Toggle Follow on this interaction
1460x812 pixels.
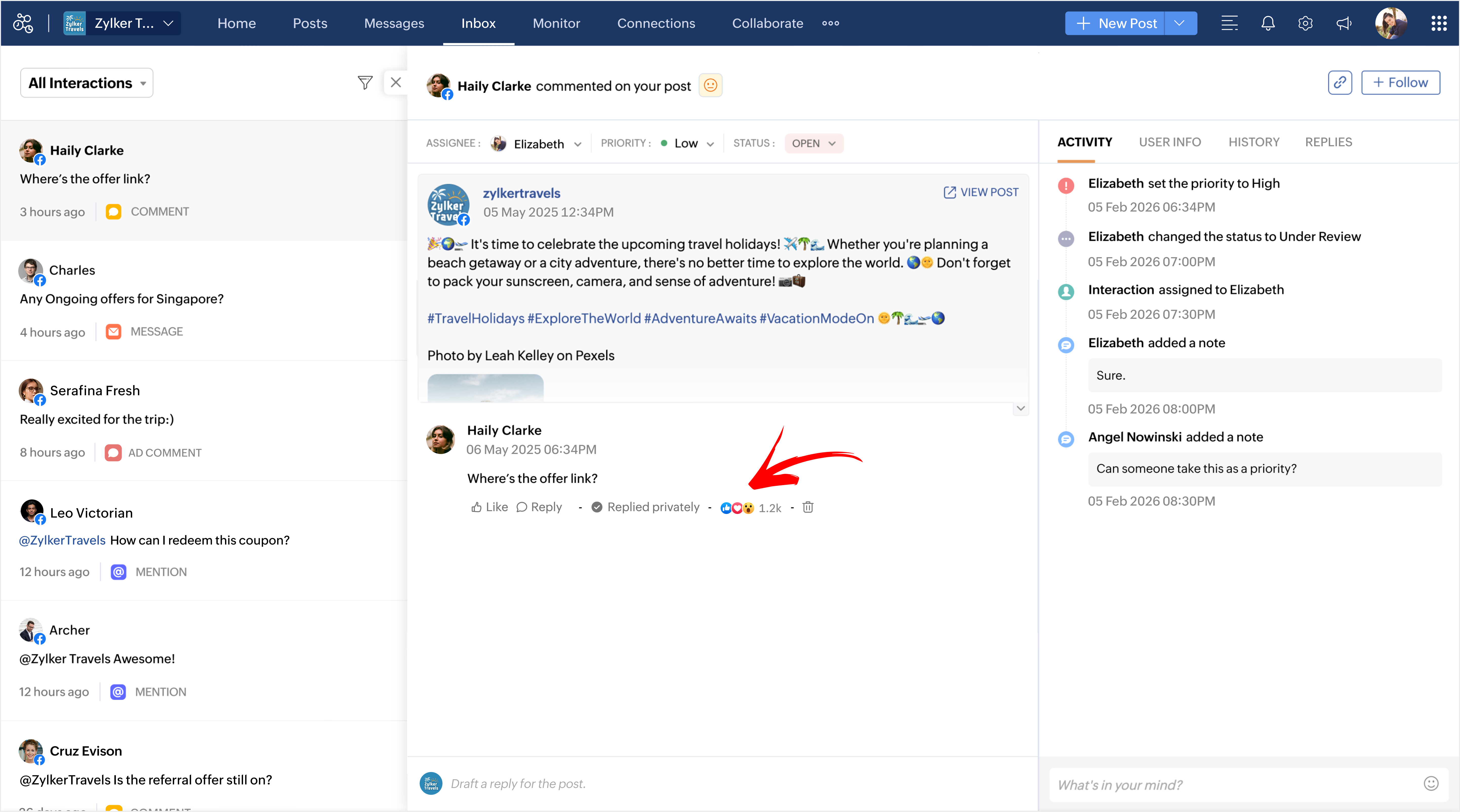1400,83
